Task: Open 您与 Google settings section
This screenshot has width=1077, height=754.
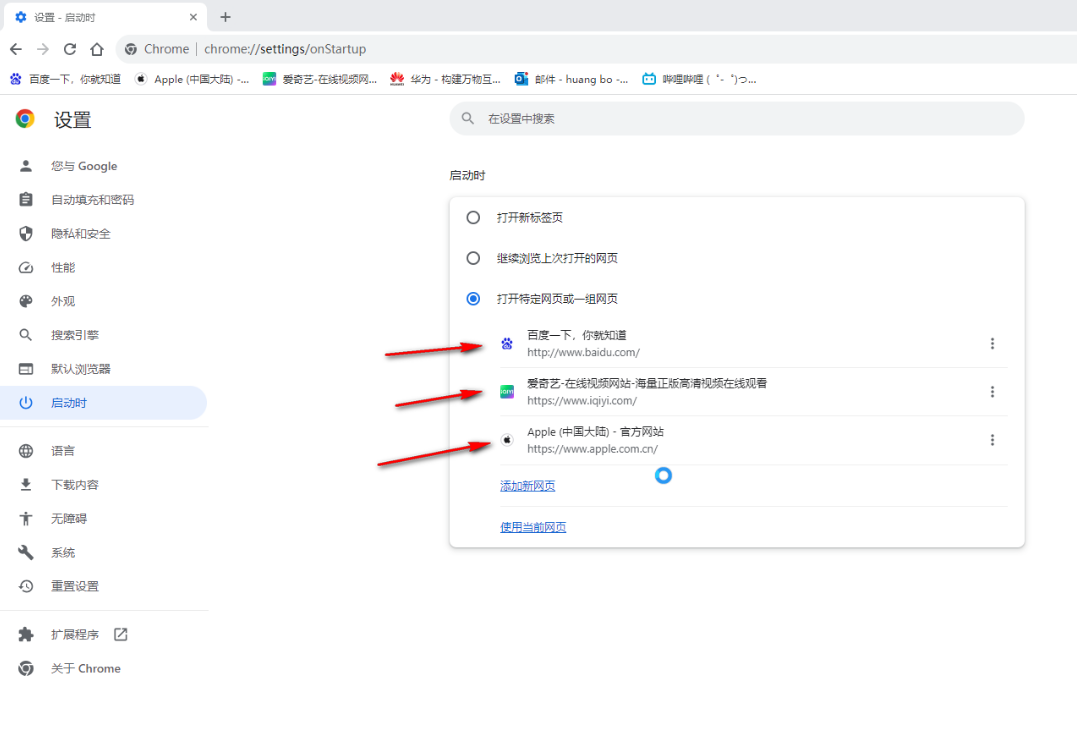Action: (x=104, y=166)
